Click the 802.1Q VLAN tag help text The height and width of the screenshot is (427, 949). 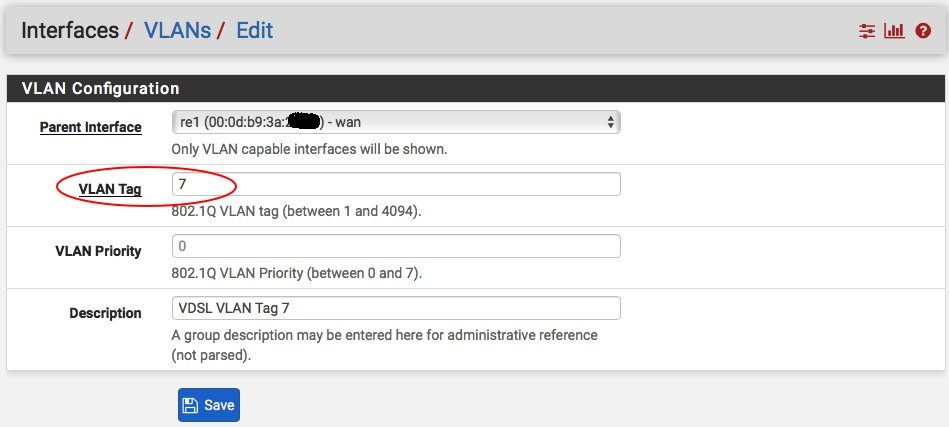pyautogui.click(x=296, y=212)
